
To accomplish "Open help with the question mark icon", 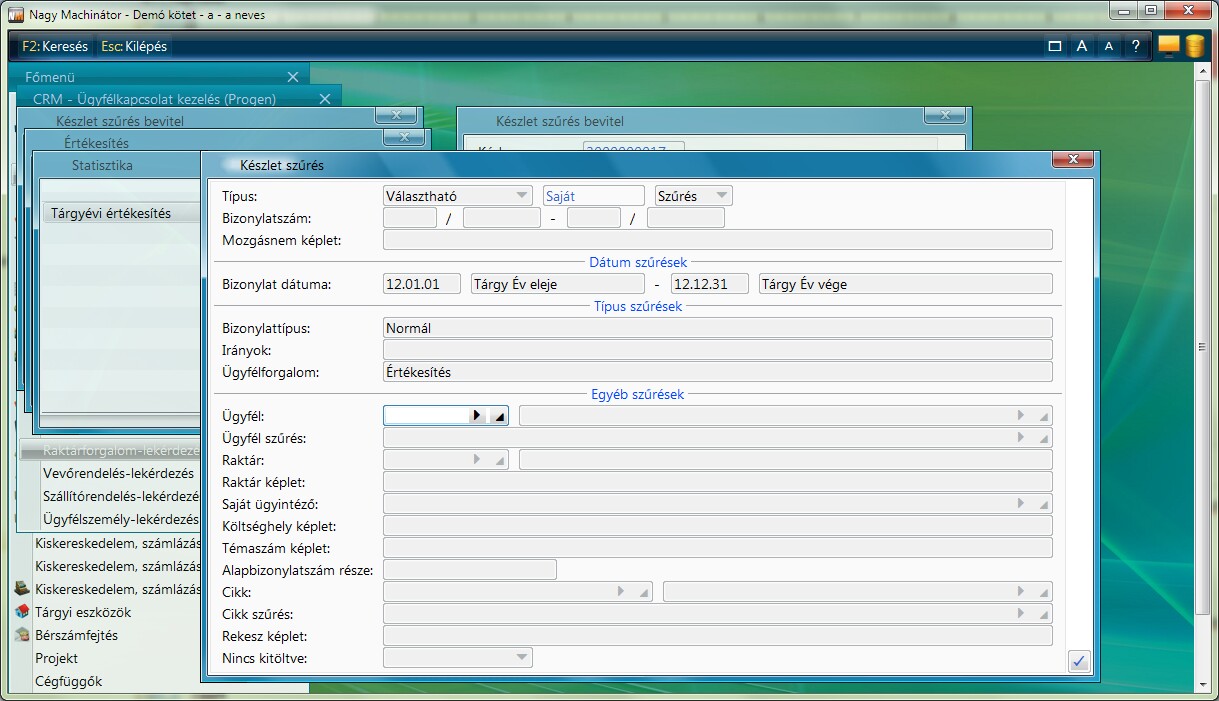I will pyautogui.click(x=1135, y=46).
